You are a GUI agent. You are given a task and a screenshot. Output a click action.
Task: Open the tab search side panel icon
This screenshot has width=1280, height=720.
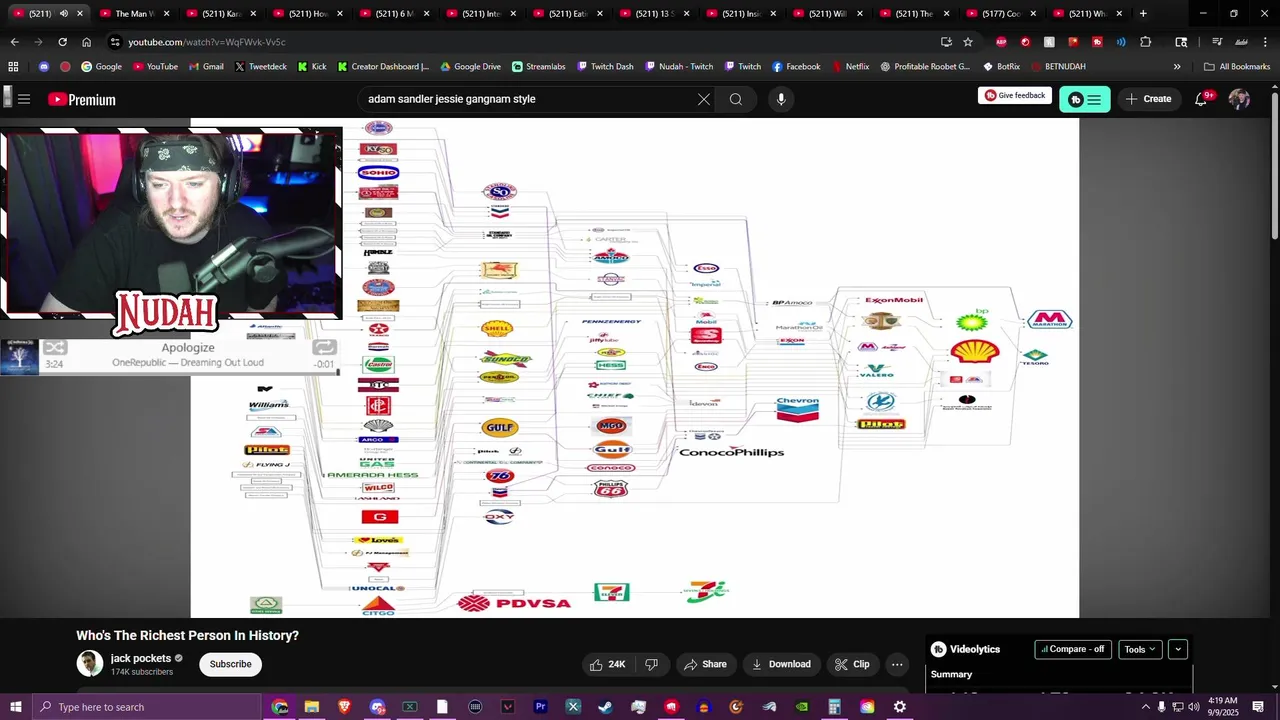(1181, 42)
